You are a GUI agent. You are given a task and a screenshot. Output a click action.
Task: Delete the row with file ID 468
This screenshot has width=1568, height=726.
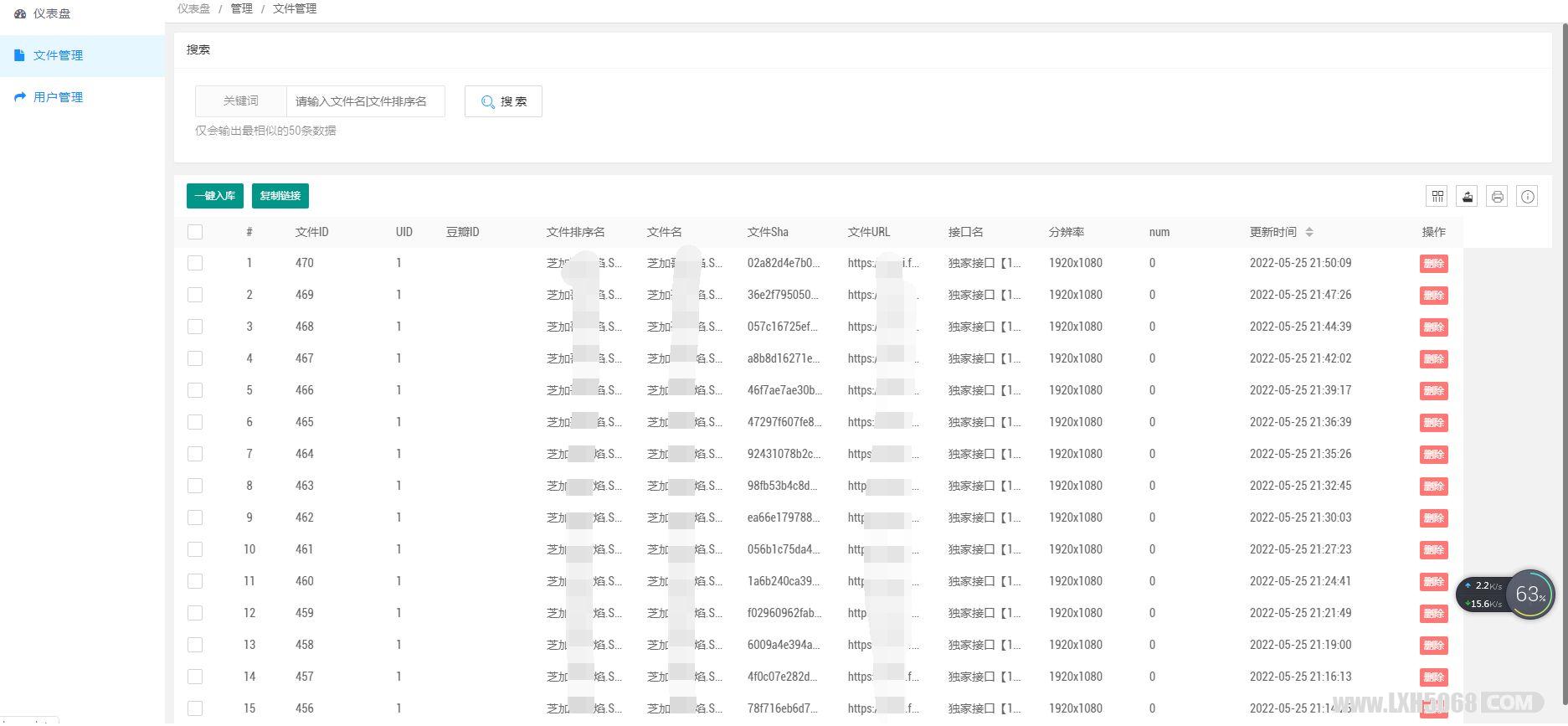1434,327
